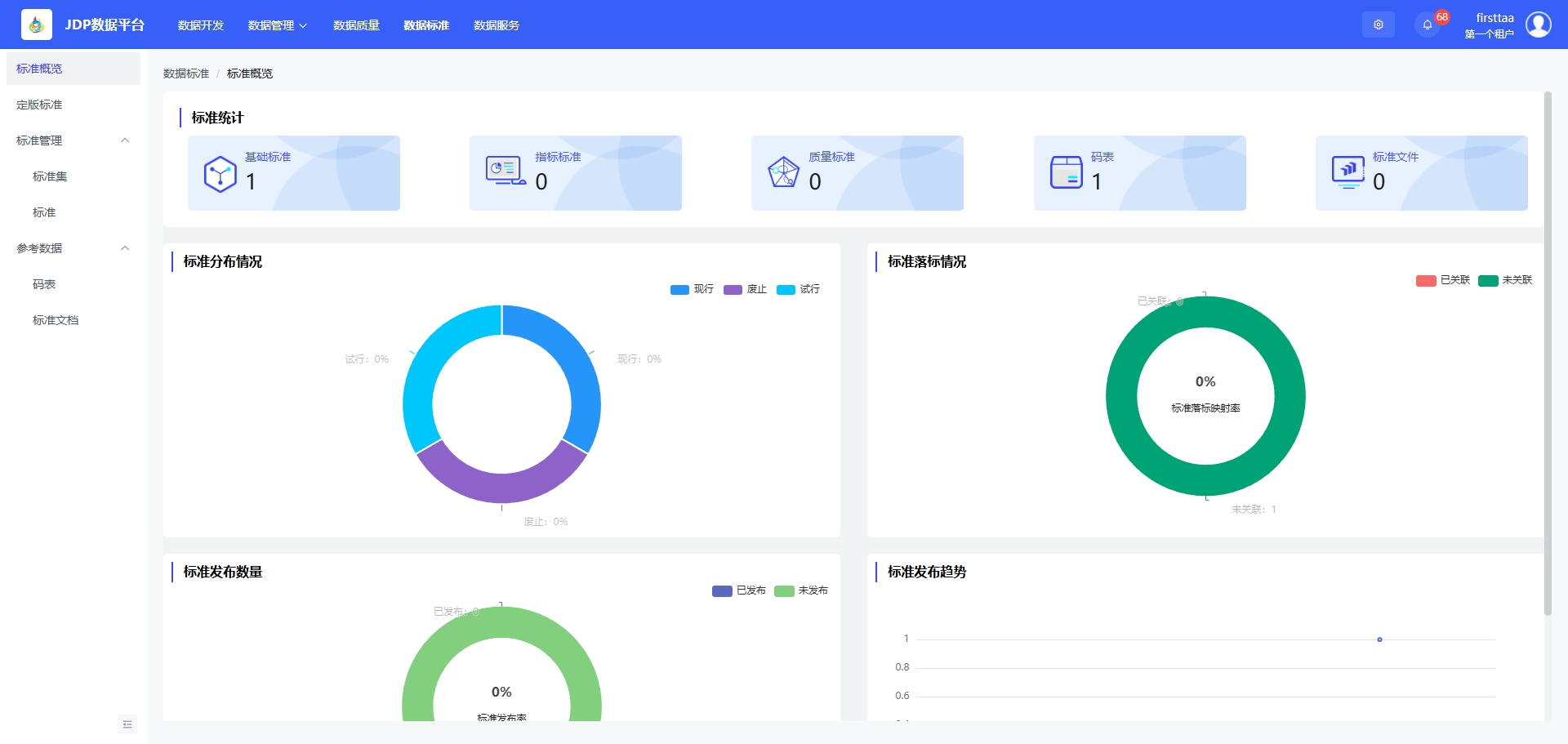This screenshot has height=744, width=1568.
Task: Toggle 试行 legend in distribution chart
Action: click(x=798, y=289)
